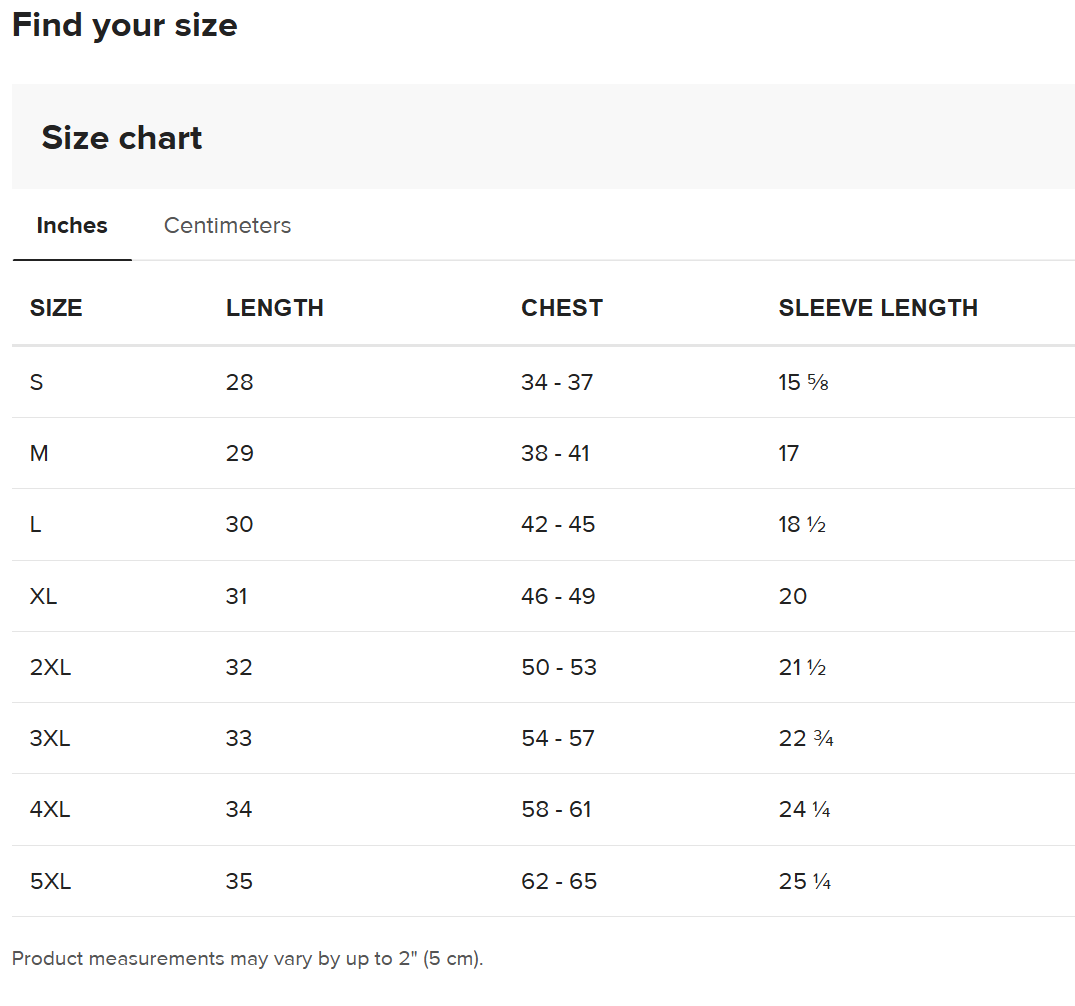Click the 34 - 37 chest value
Screen dimensions: 1075x1006
click(557, 382)
